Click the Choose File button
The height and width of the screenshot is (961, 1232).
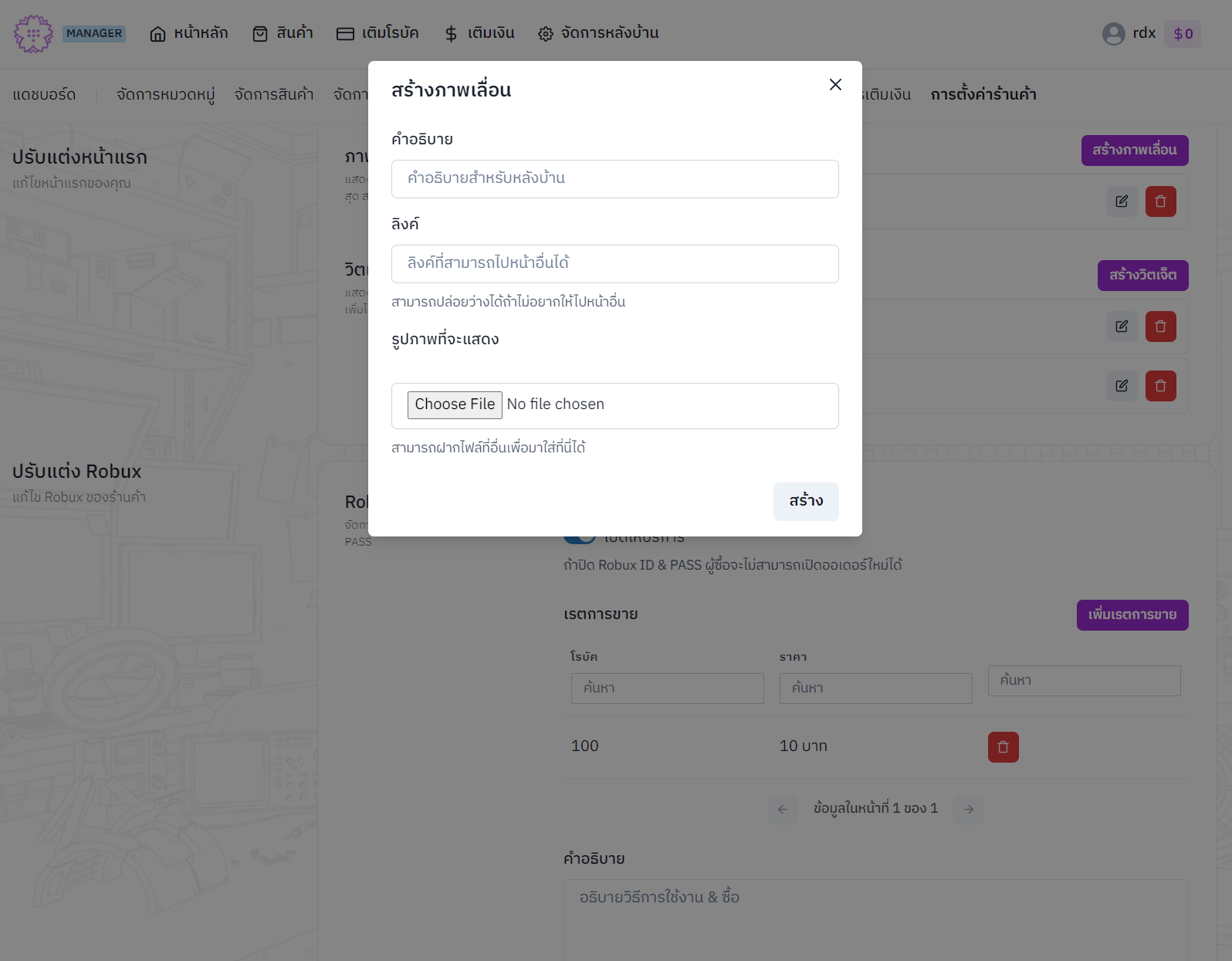455,404
